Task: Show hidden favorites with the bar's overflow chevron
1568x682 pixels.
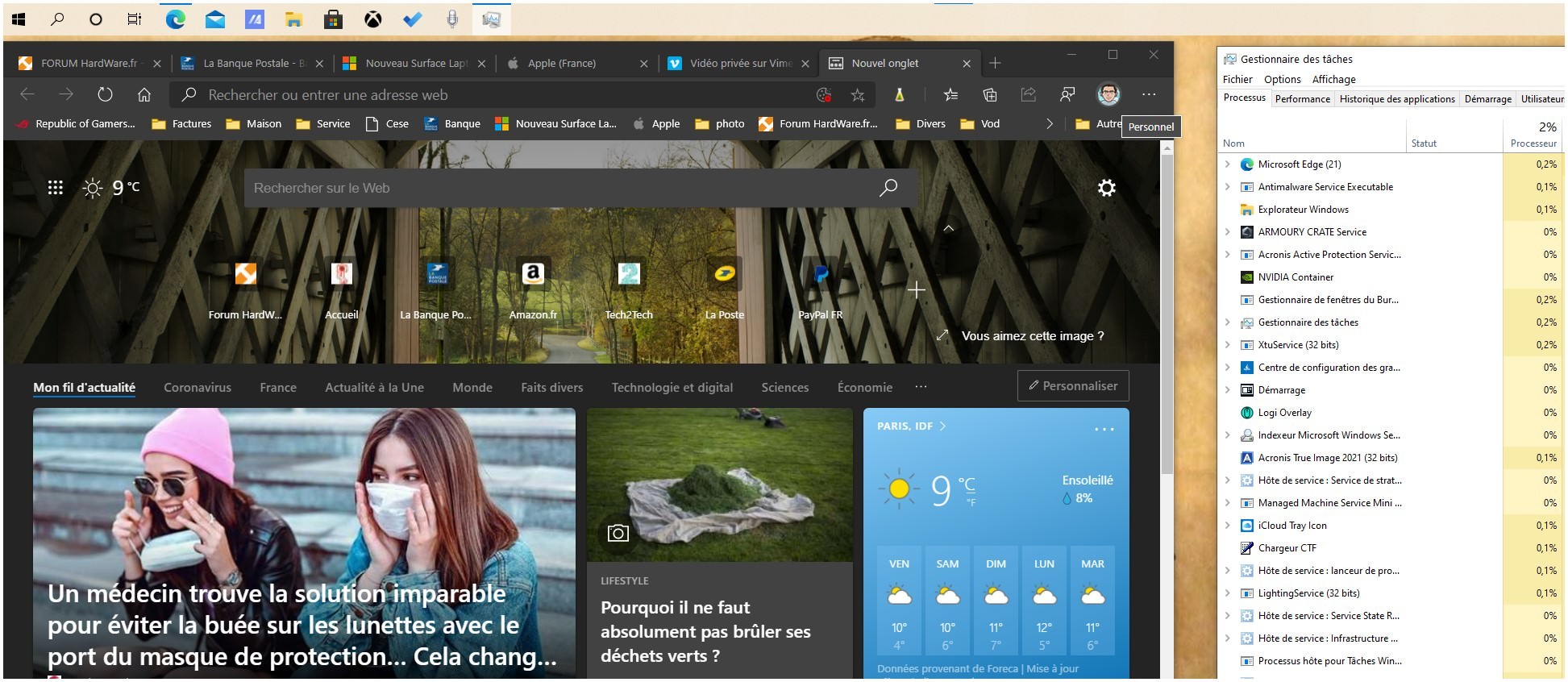Action: coord(1049,123)
